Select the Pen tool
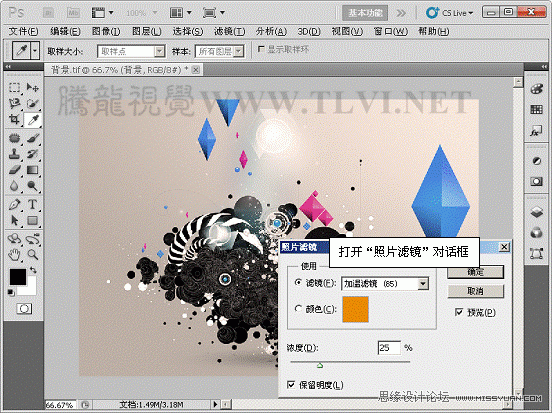The height and width of the screenshot is (413, 552). 14,204
